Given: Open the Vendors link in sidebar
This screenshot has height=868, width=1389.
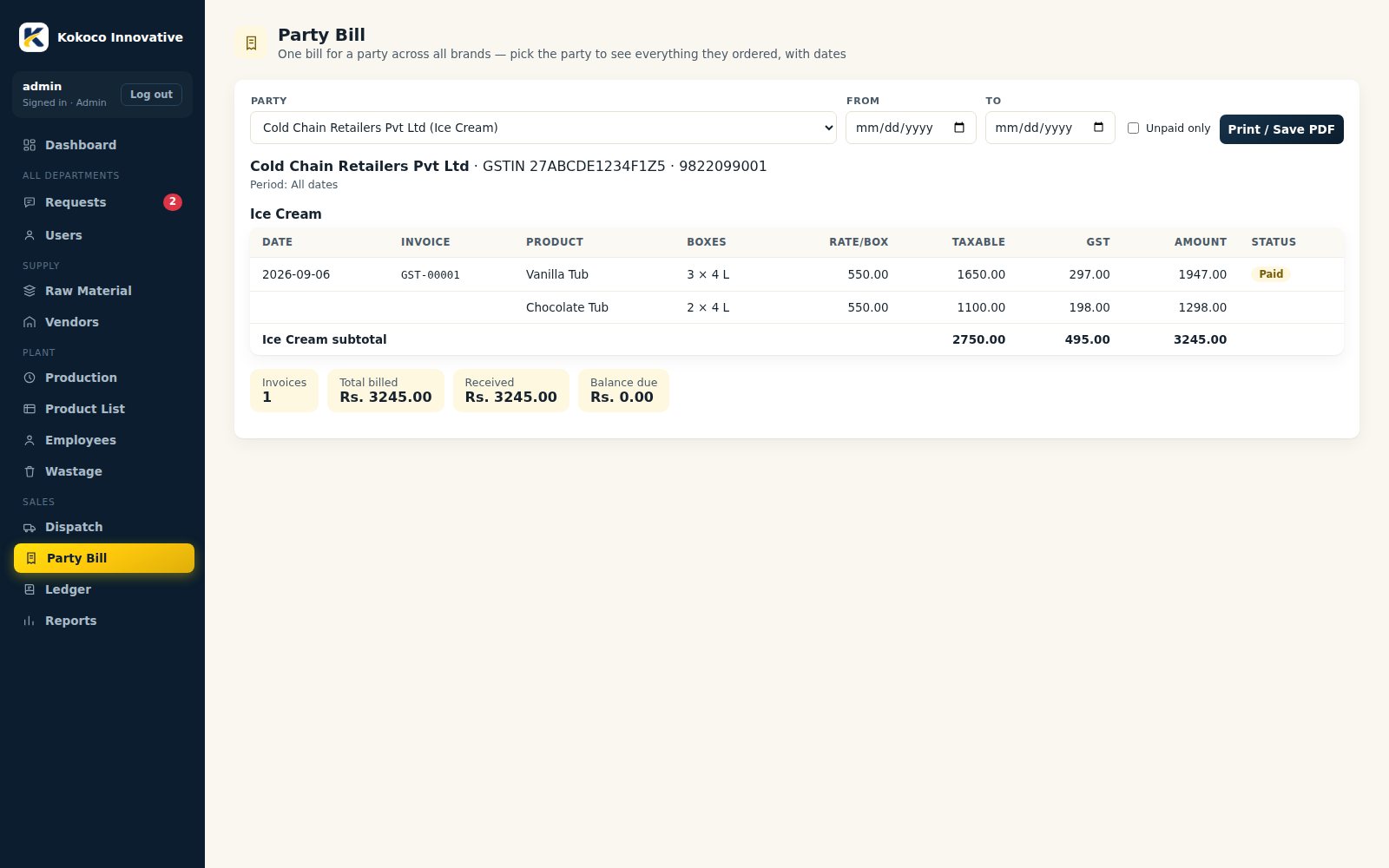Looking at the screenshot, I should pyautogui.click(x=104, y=322).
